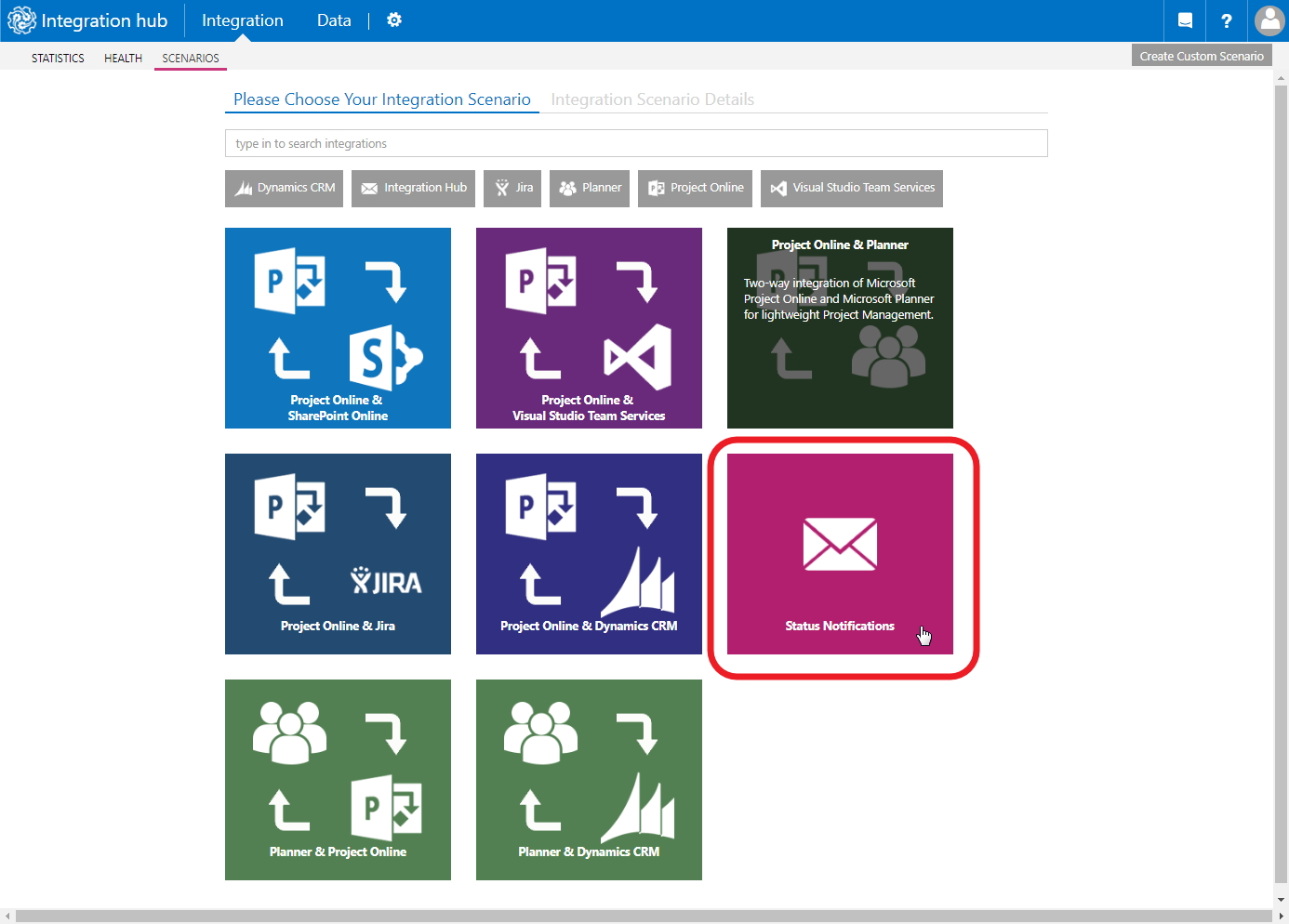Click envelope icon in Integration Hub filter
This screenshot has height=924, width=1289.
(x=369, y=189)
